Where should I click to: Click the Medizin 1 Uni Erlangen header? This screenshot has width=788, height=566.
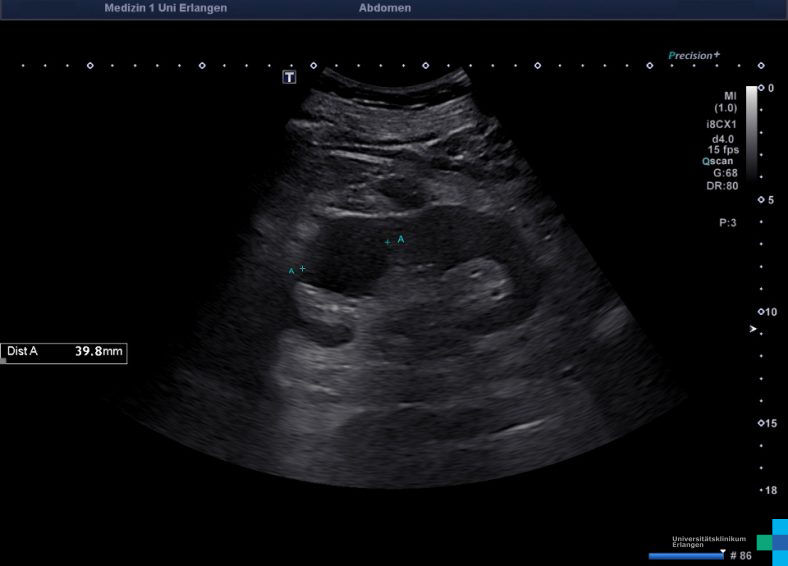point(165,8)
